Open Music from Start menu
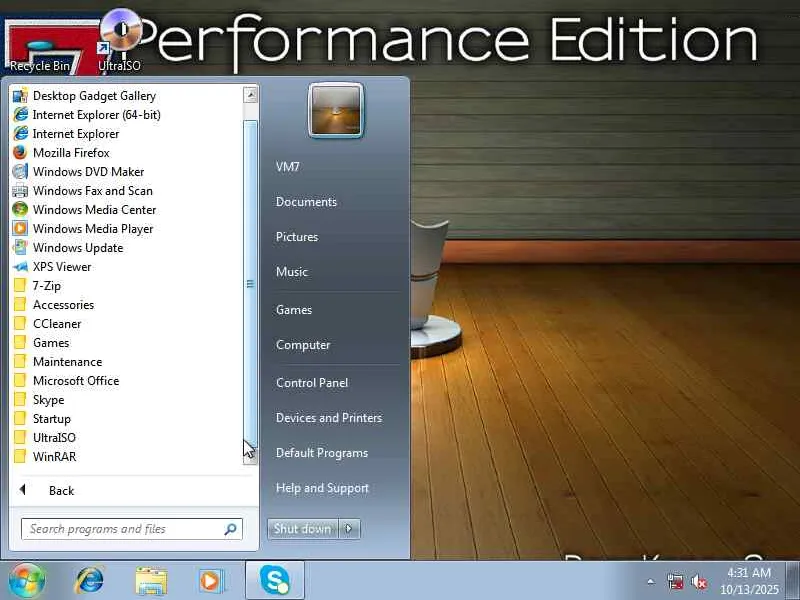800x600 pixels. (x=292, y=272)
